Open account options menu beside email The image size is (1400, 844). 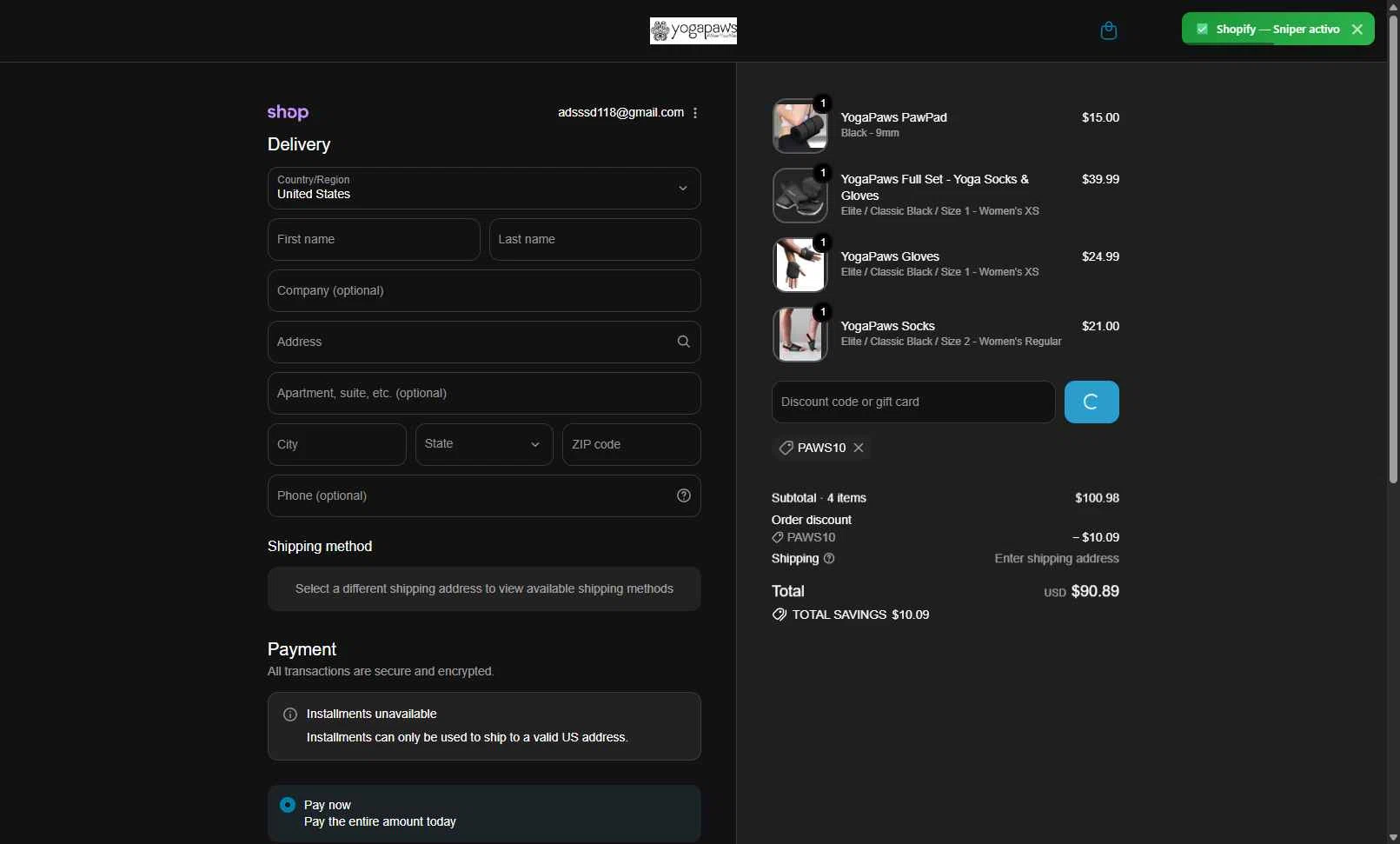click(x=695, y=113)
